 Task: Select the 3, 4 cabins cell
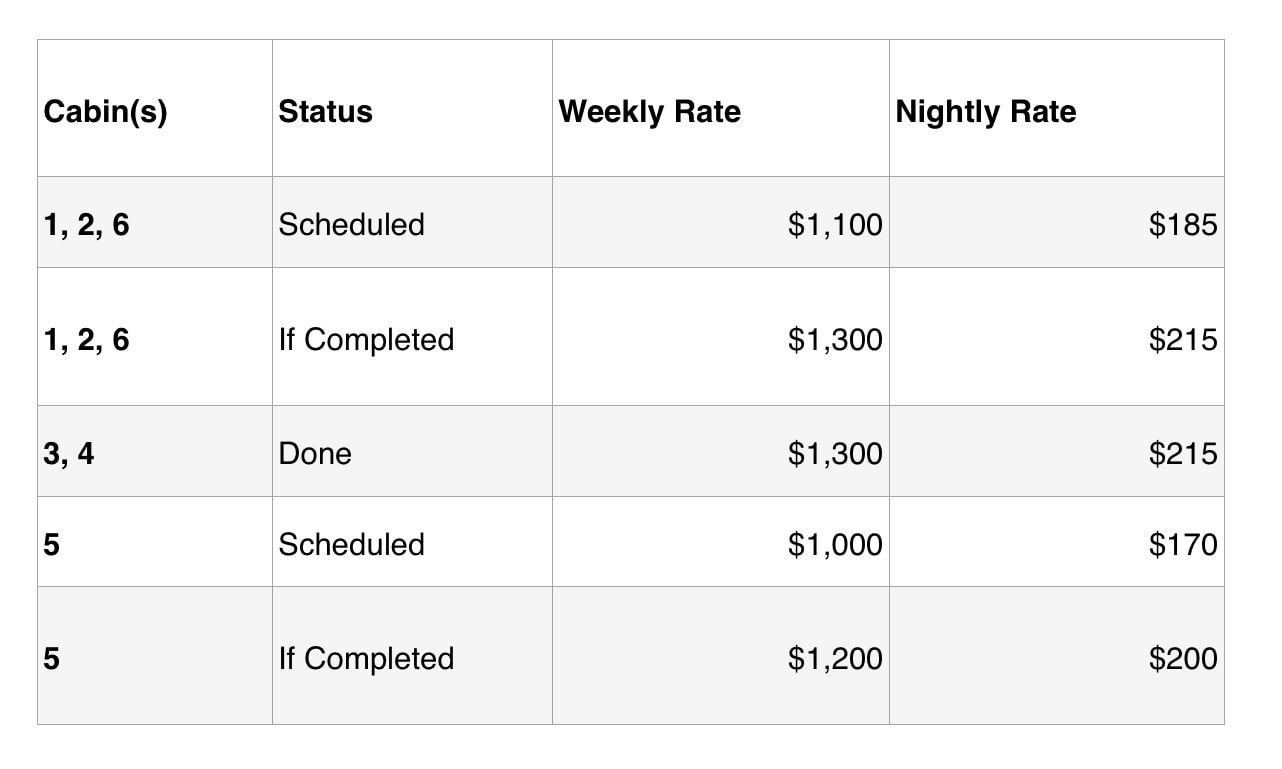click(155, 452)
